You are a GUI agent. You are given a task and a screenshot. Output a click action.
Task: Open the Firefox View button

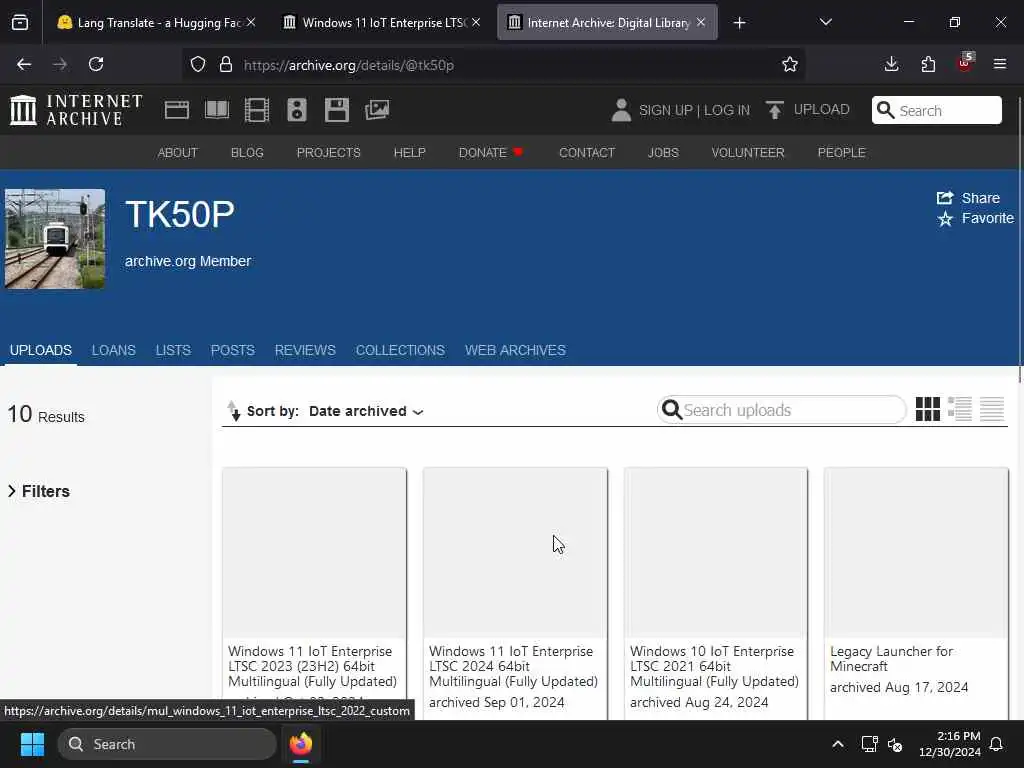pyautogui.click(x=20, y=23)
